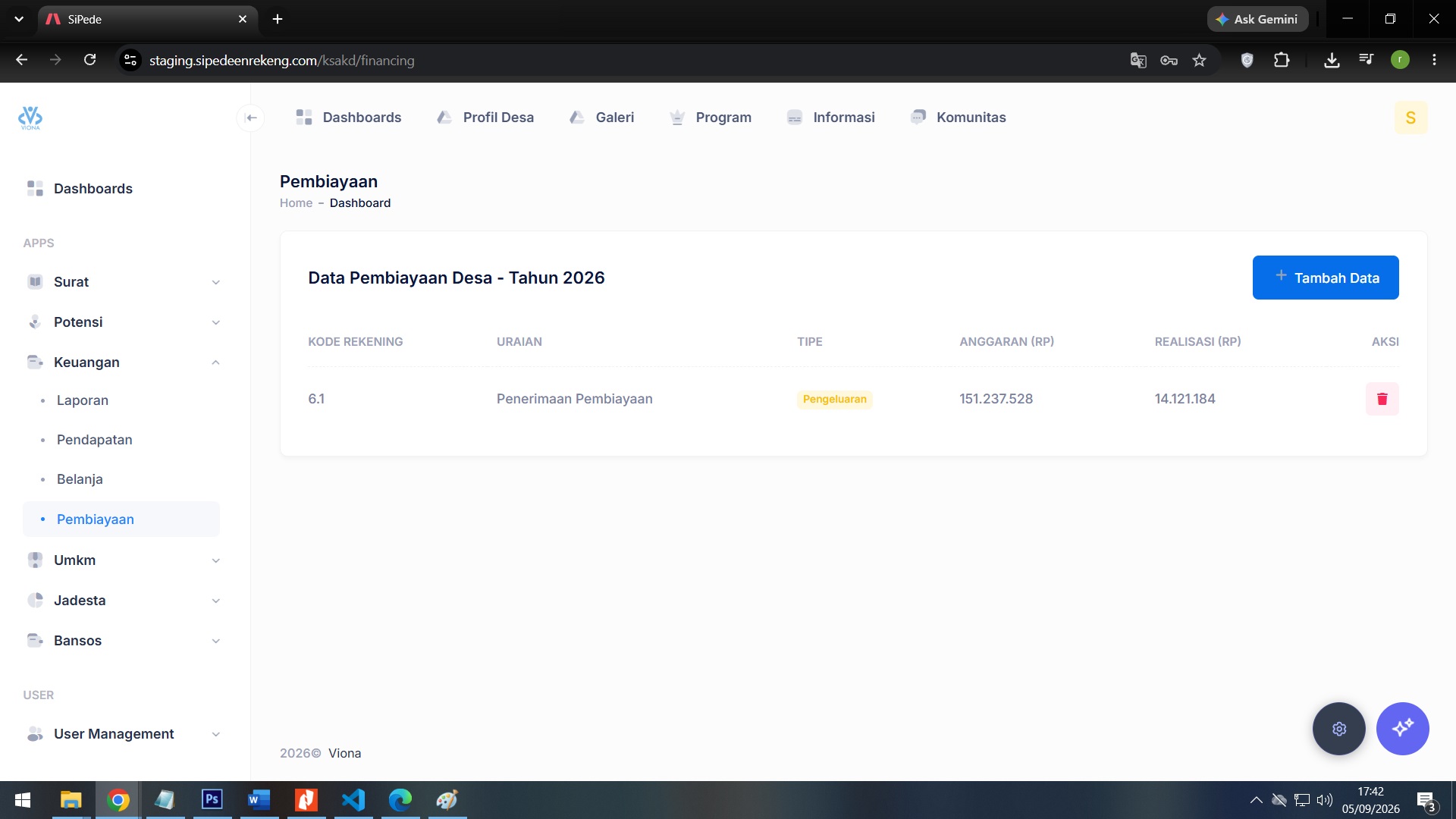Click the Viona logo in sidebar
The width and height of the screenshot is (1456, 819).
click(30, 118)
